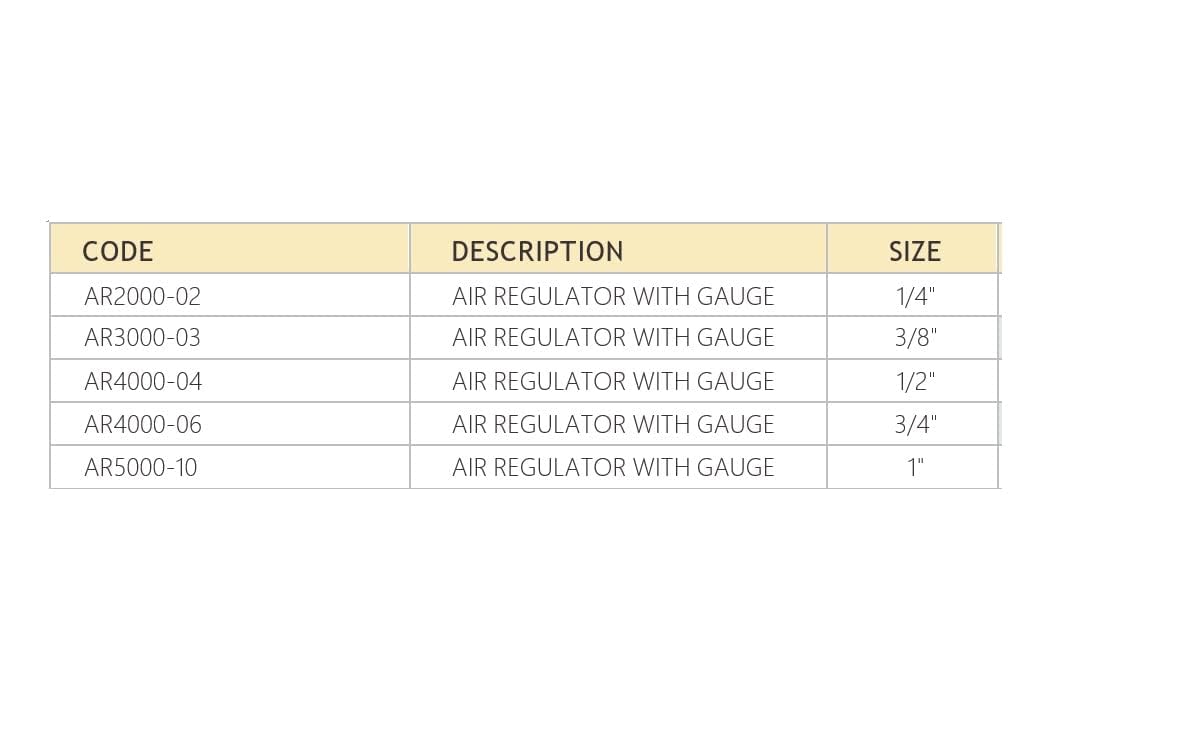Image resolution: width=1200 pixels, height=742 pixels.
Task: Click the cut-off cell right of 3/8"
Action: click(1000, 338)
